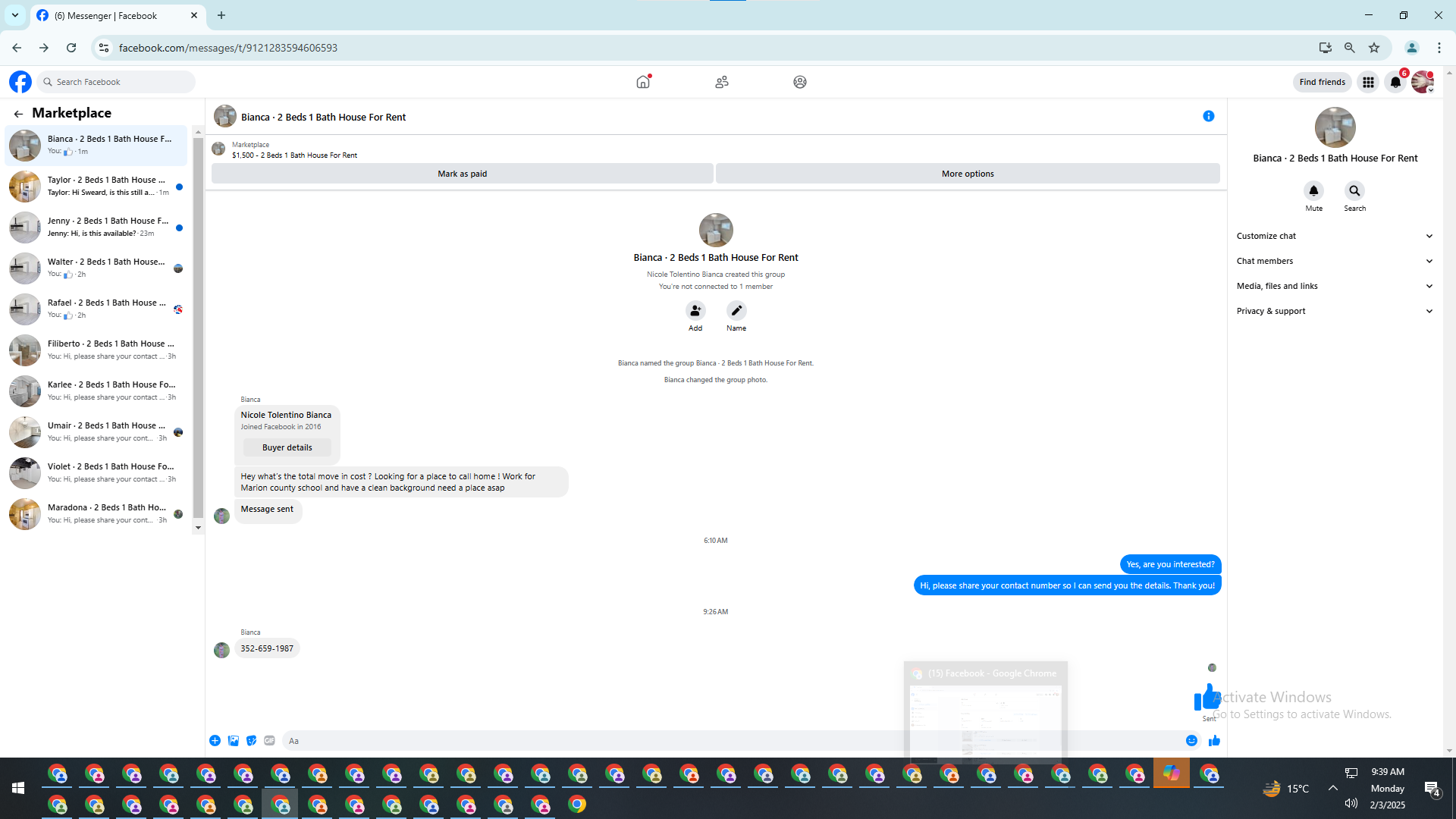Open Chrome's three-dot menu
Viewport: 1456px width, 819px height.
1439,48
